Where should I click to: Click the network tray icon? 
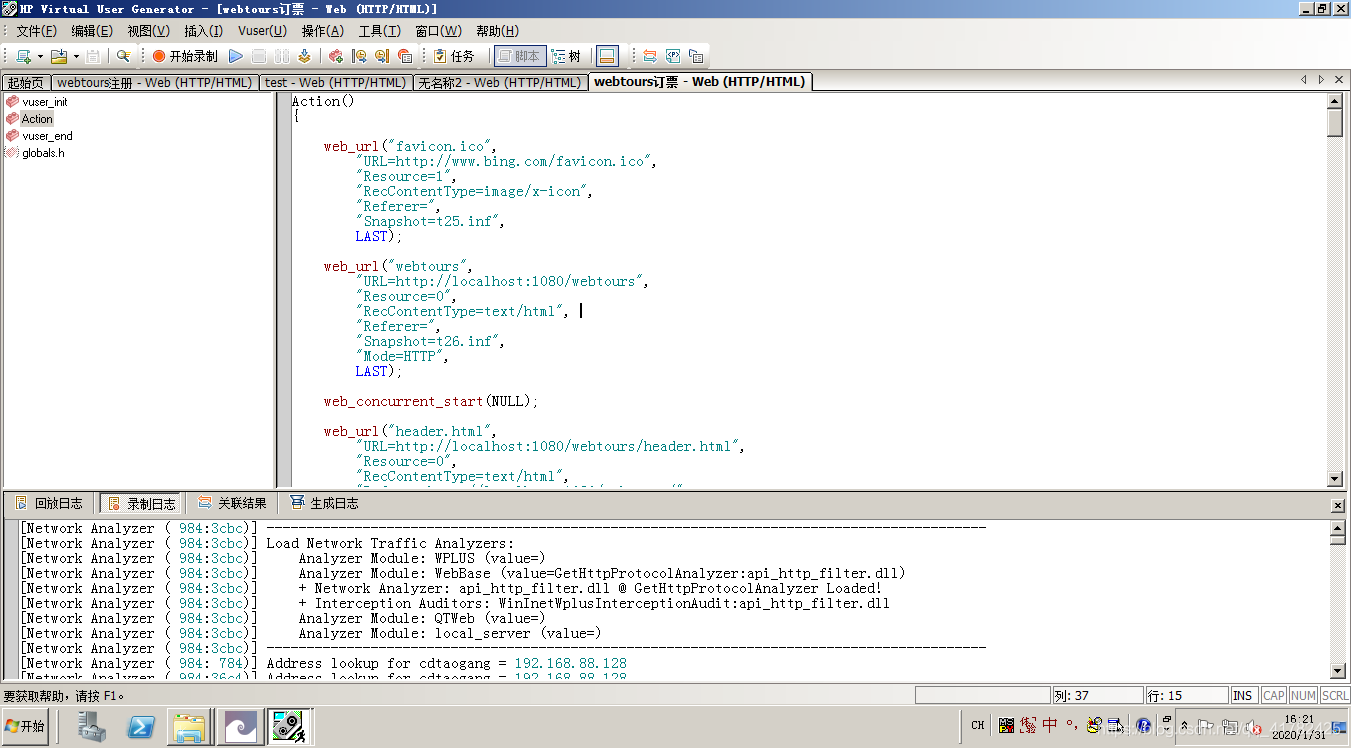(x=1229, y=726)
